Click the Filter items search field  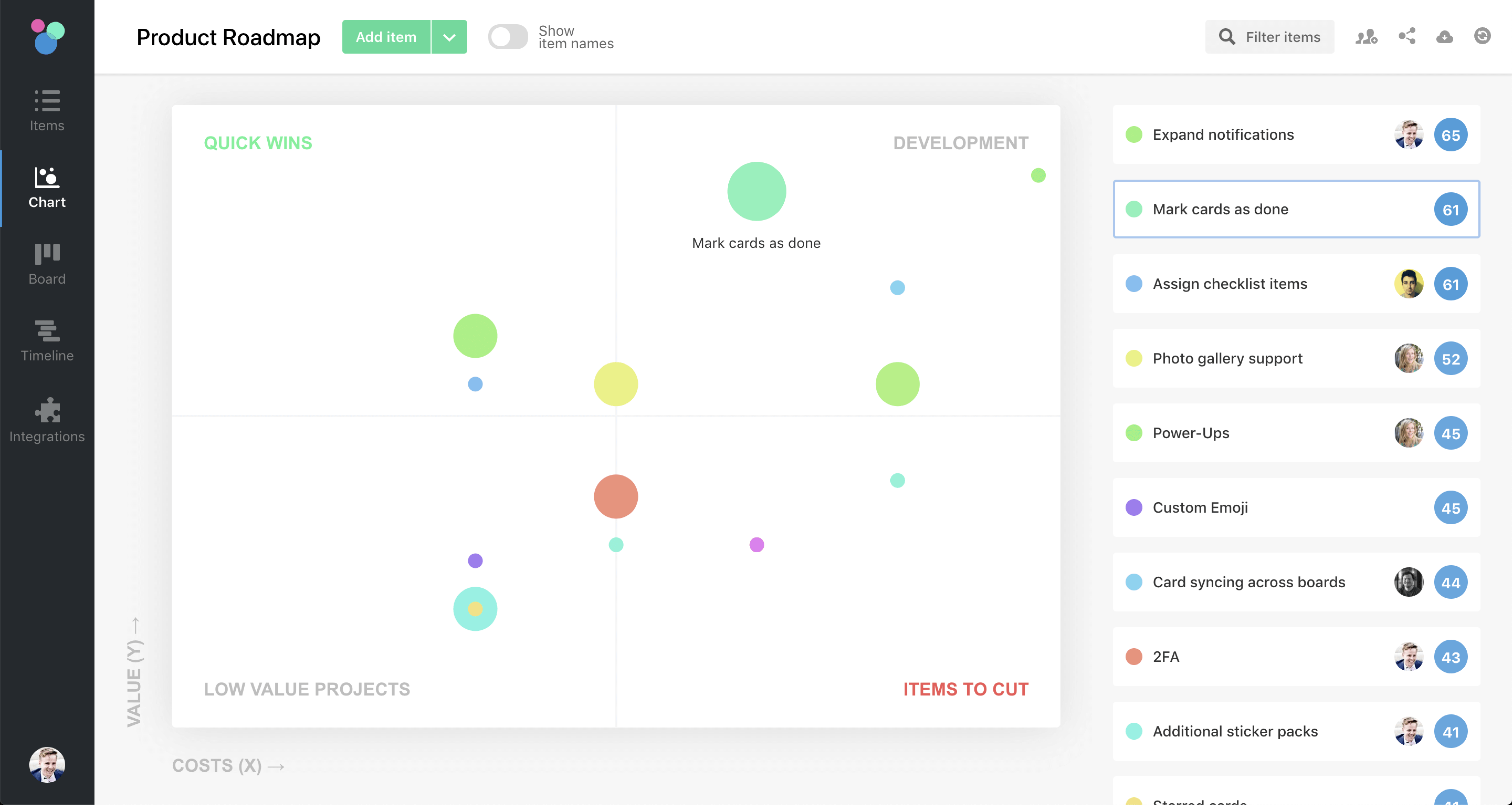tap(1270, 37)
